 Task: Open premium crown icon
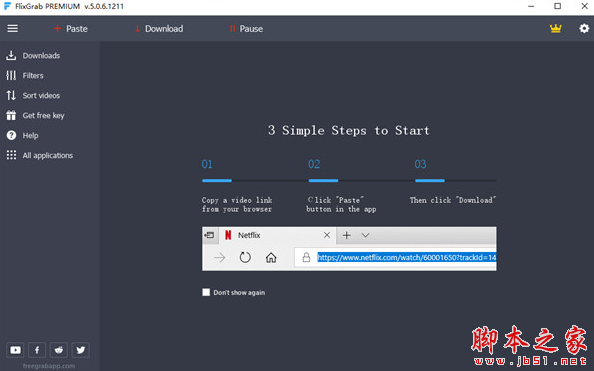click(x=555, y=28)
